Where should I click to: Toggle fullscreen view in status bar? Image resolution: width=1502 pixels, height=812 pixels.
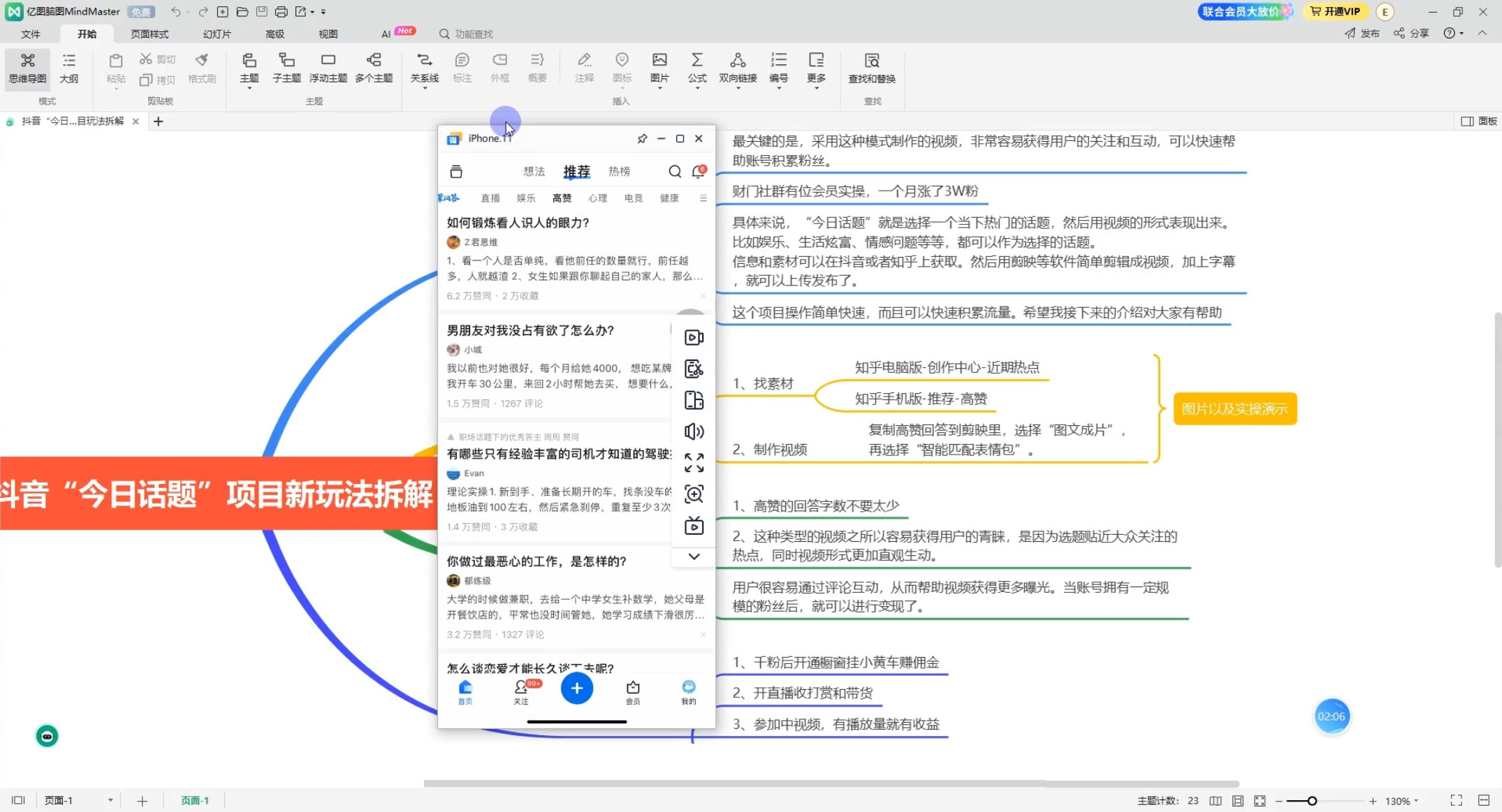click(x=1456, y=800)
